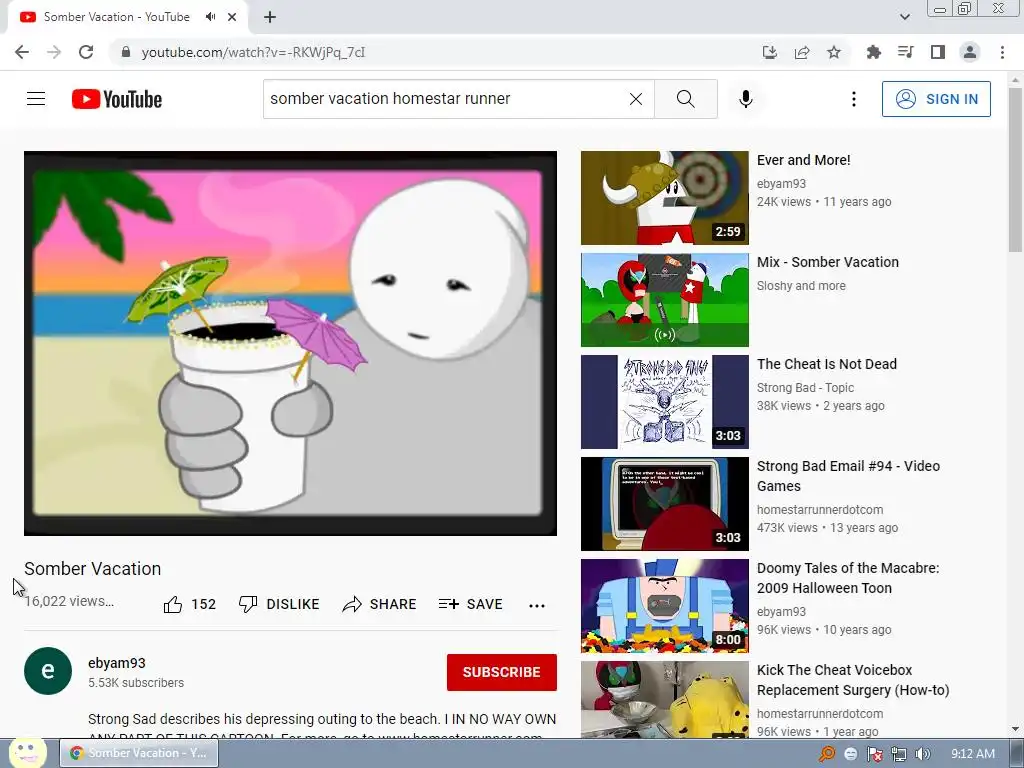Click the 9:12 AM taskbar clock
Screen dimensions: 1024x768
(973, 754)
